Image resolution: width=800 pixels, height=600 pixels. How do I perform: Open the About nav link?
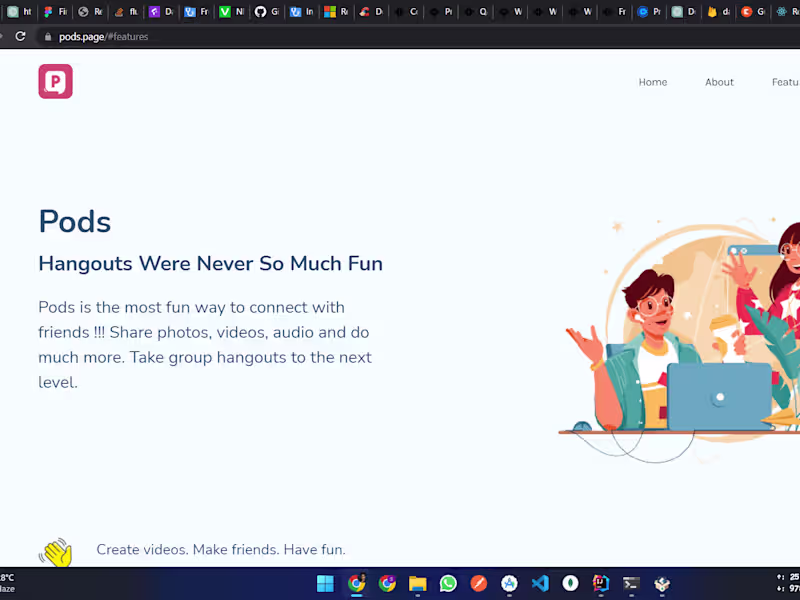click(719, 82)
